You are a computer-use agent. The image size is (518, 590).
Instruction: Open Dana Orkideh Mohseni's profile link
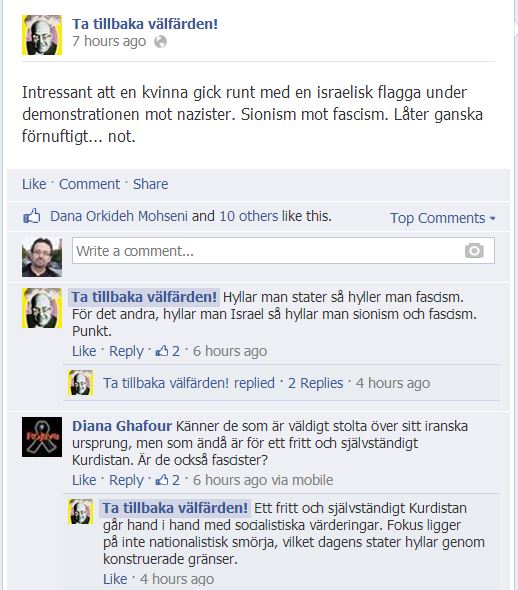(x=119, y=216)
